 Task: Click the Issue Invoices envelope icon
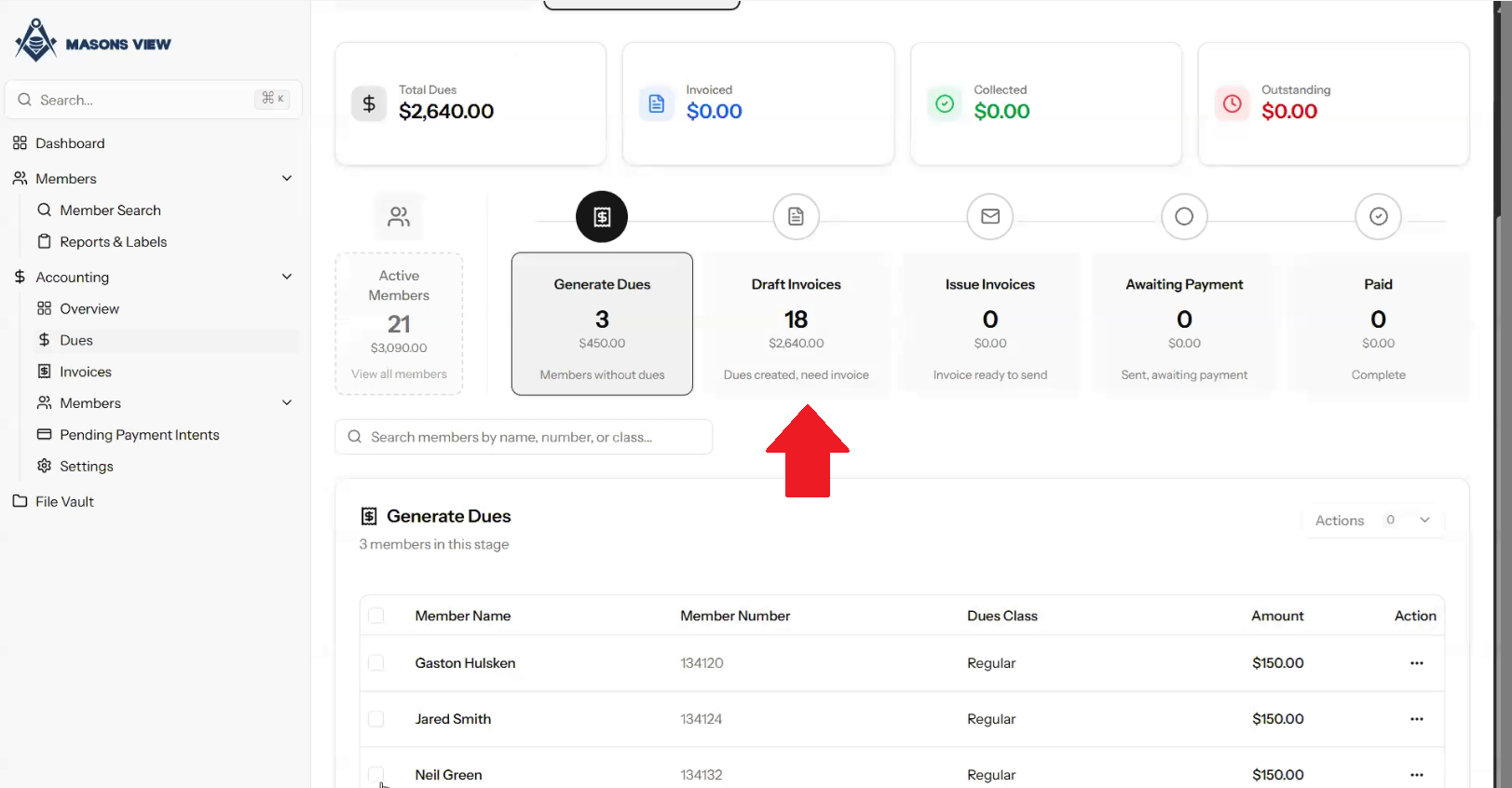point(989,217)
